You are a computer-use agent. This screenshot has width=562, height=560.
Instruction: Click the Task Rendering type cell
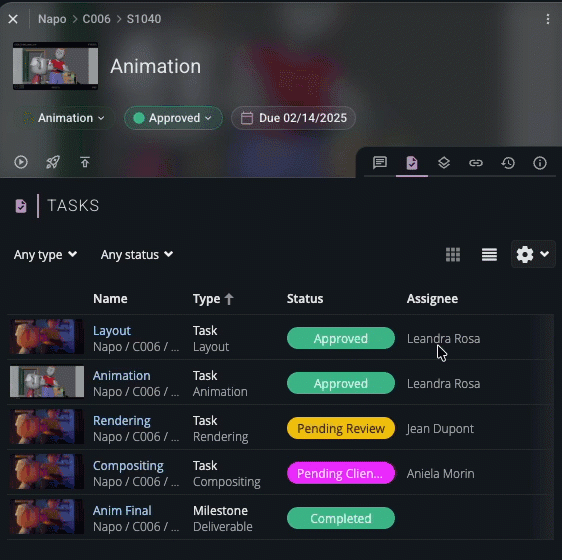coord(220,428)
